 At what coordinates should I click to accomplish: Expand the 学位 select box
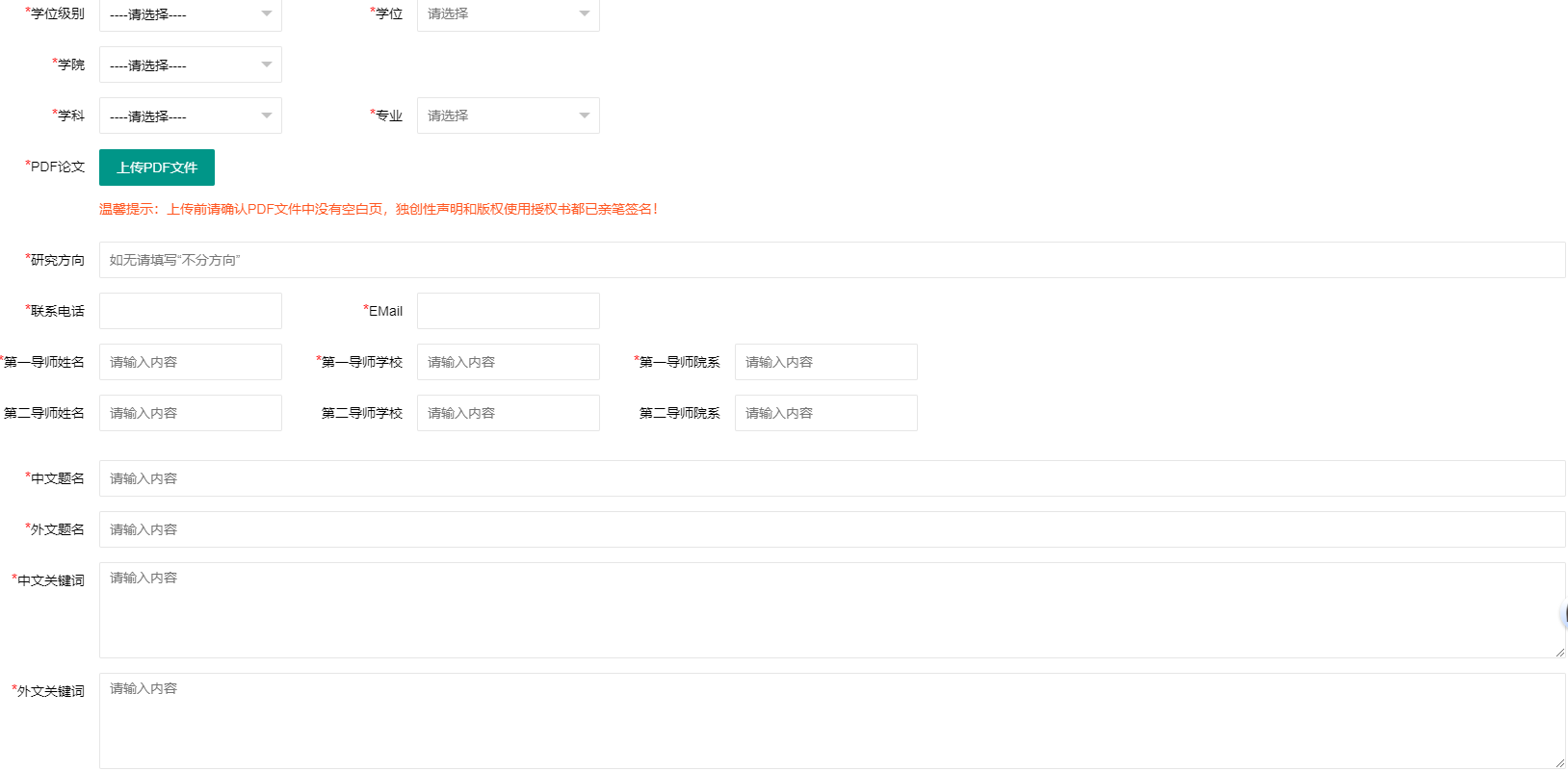(508, 14)
